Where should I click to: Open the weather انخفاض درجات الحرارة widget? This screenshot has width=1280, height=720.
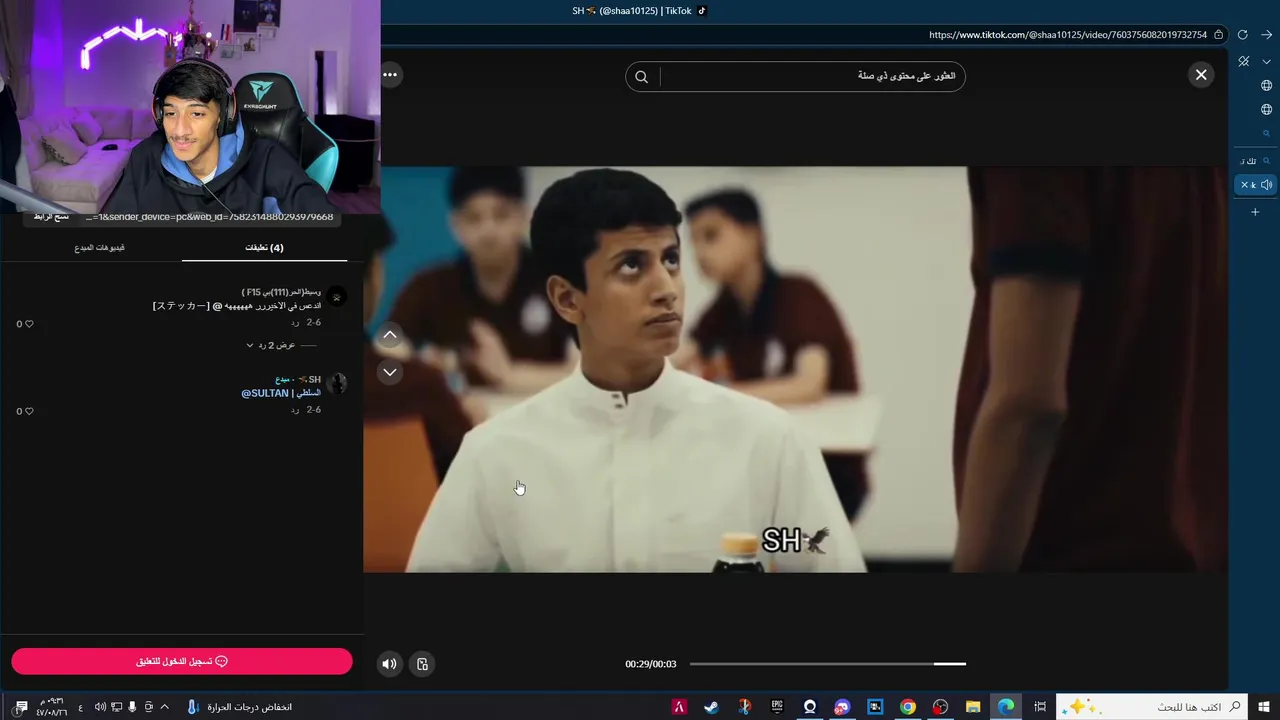(240, 707)
